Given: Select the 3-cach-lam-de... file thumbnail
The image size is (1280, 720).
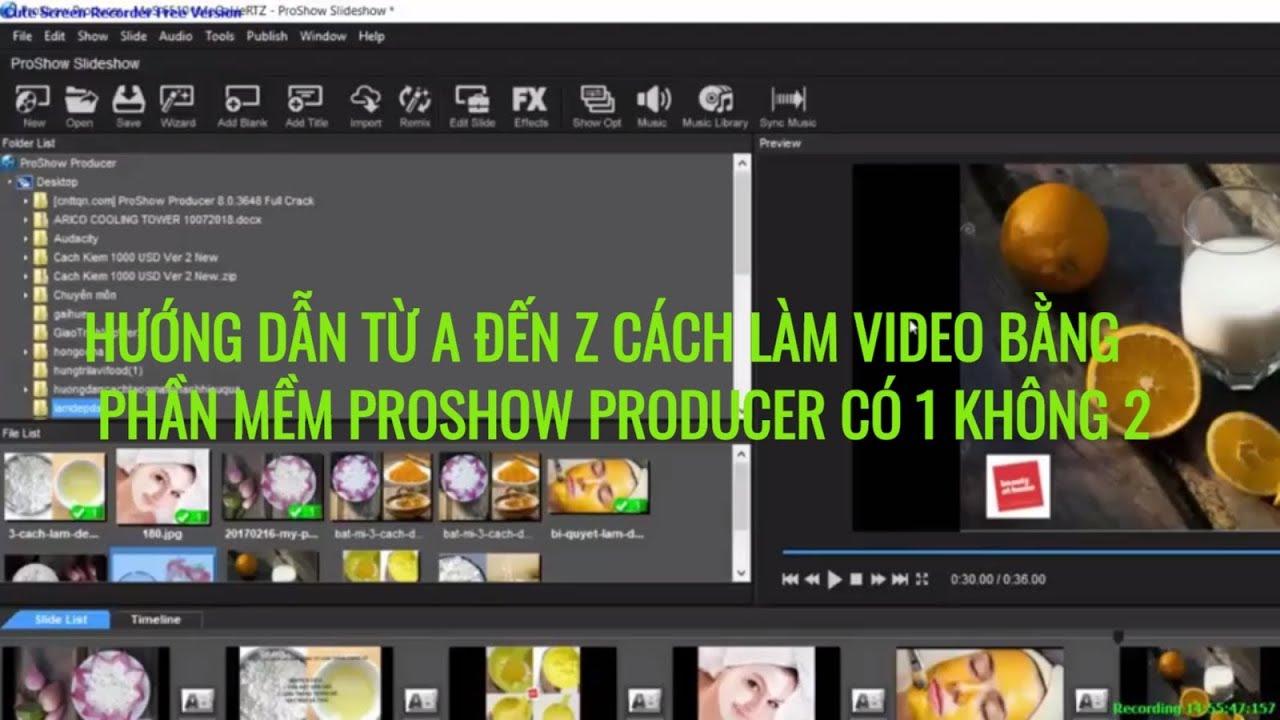Looking at the screenshot, I should 55,486.
